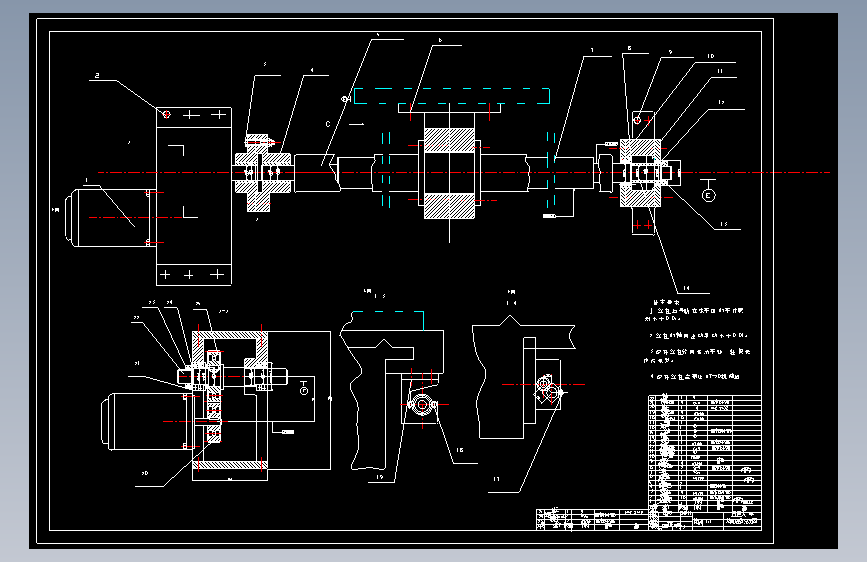Click the part number 2 balloon label
Viewport: 867px width, 562px height.
click(x=97, y=76)
